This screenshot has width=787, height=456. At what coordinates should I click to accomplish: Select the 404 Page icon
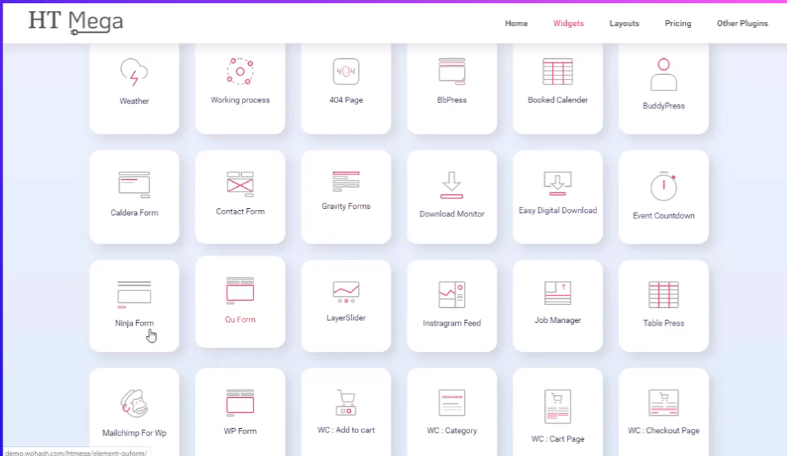[x=346, y=71]
